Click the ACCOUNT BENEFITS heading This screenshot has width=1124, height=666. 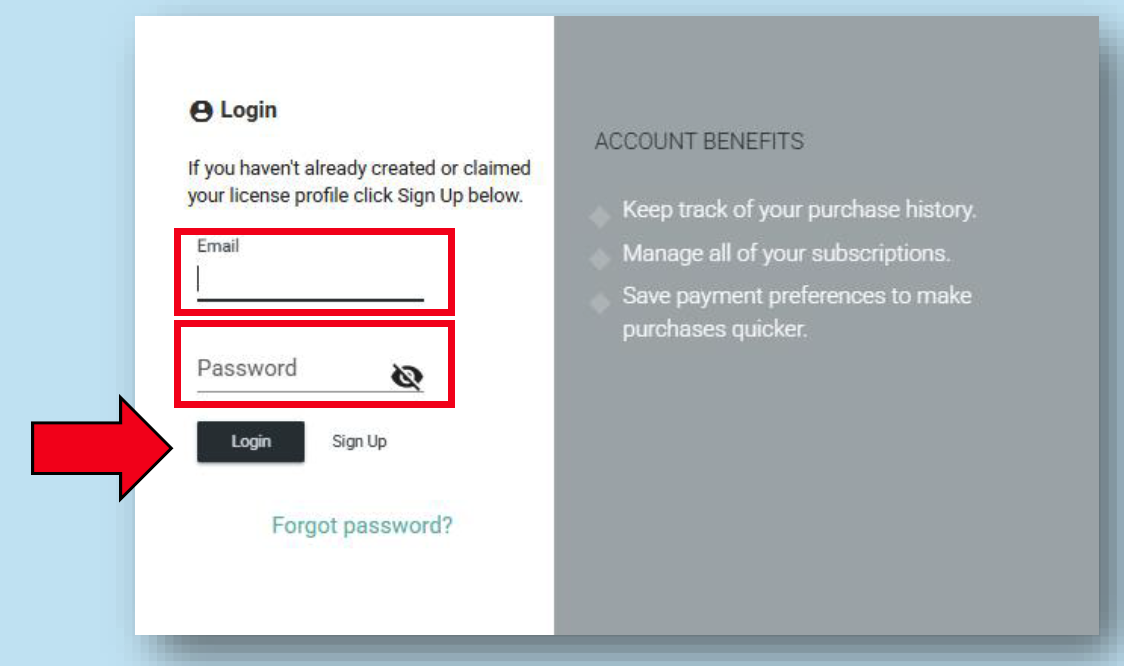699,141
